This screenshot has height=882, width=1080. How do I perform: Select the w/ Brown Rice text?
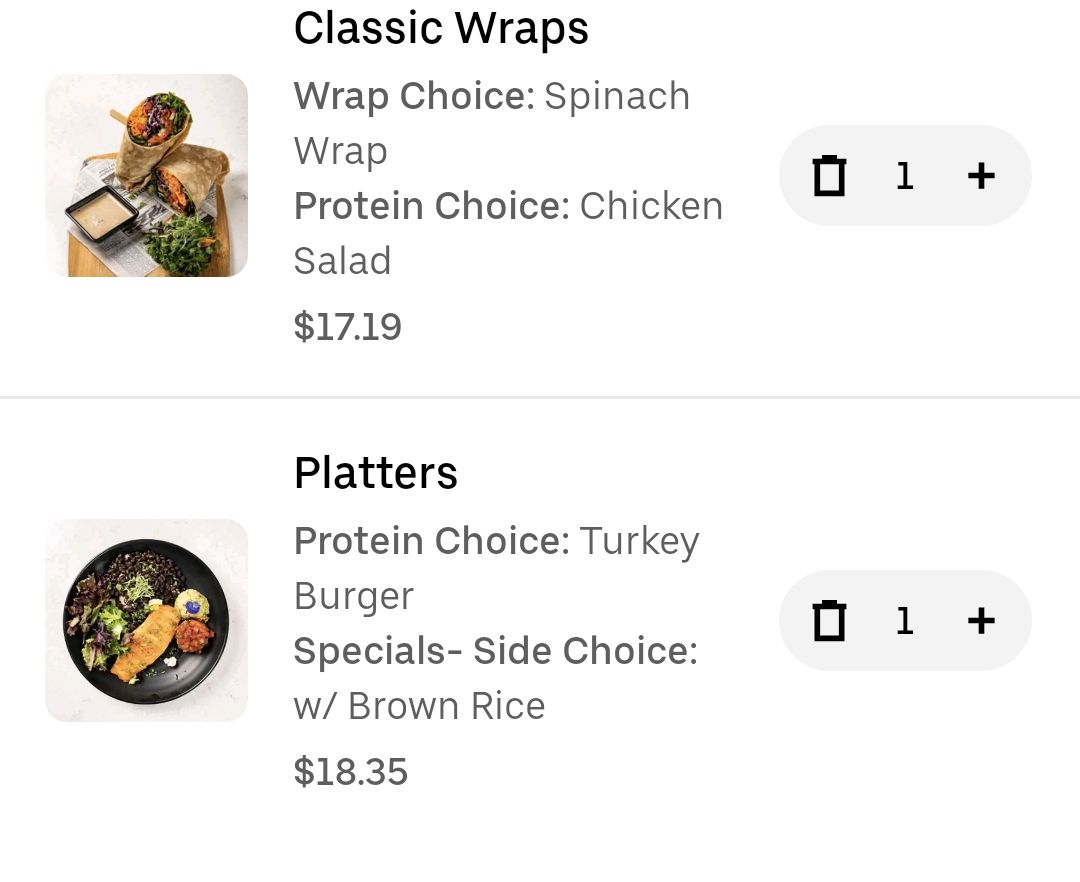pyautogui.click(x=419, y=706)
